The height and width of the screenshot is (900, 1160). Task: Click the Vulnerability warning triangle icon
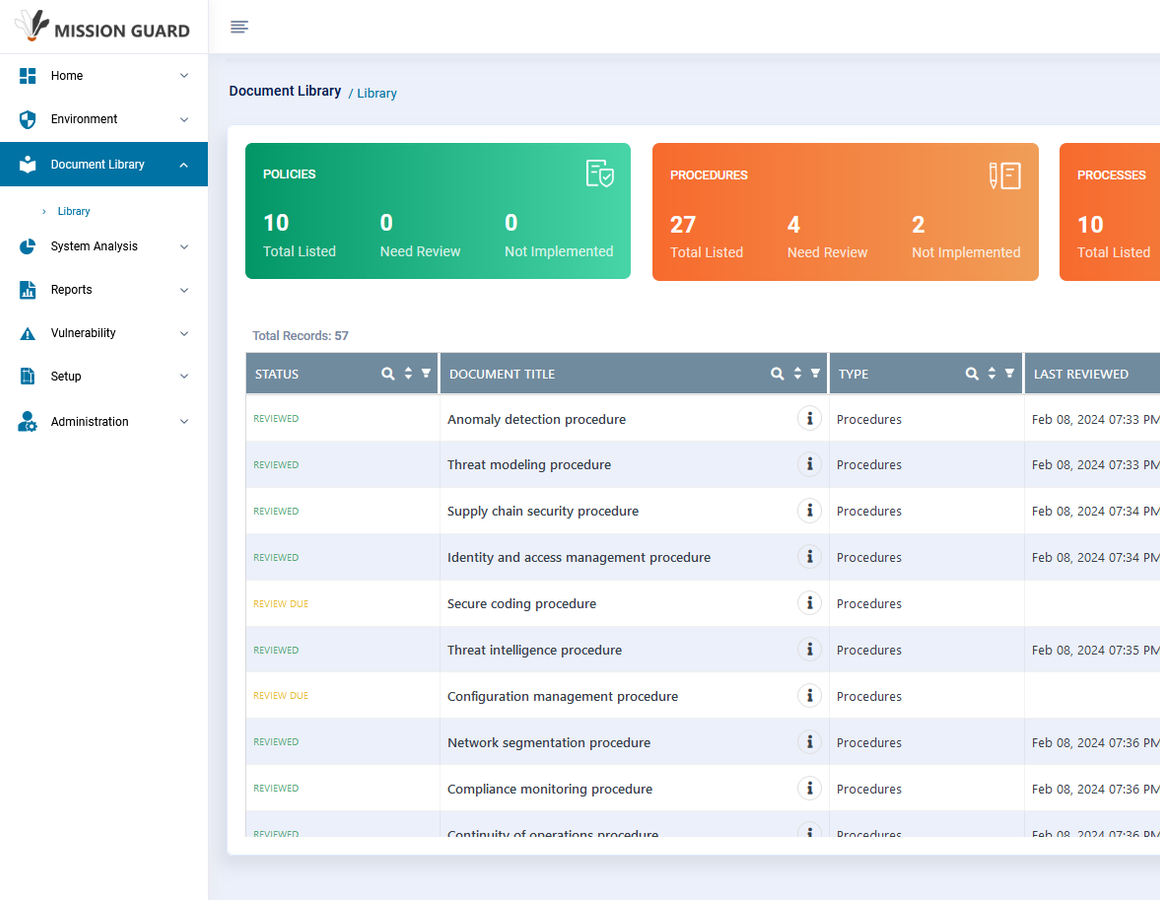click(27, 334)
